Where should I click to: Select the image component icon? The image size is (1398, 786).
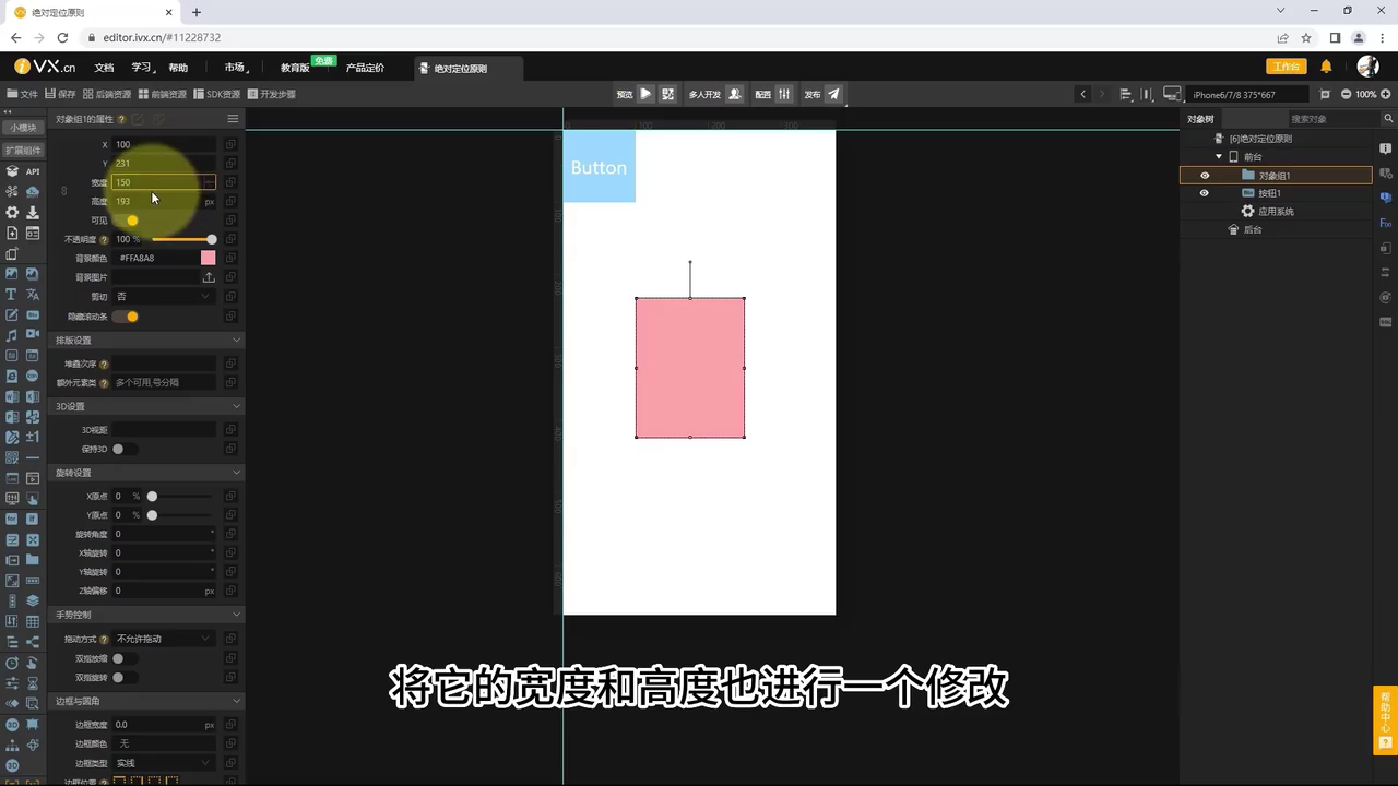pos(11,274)
